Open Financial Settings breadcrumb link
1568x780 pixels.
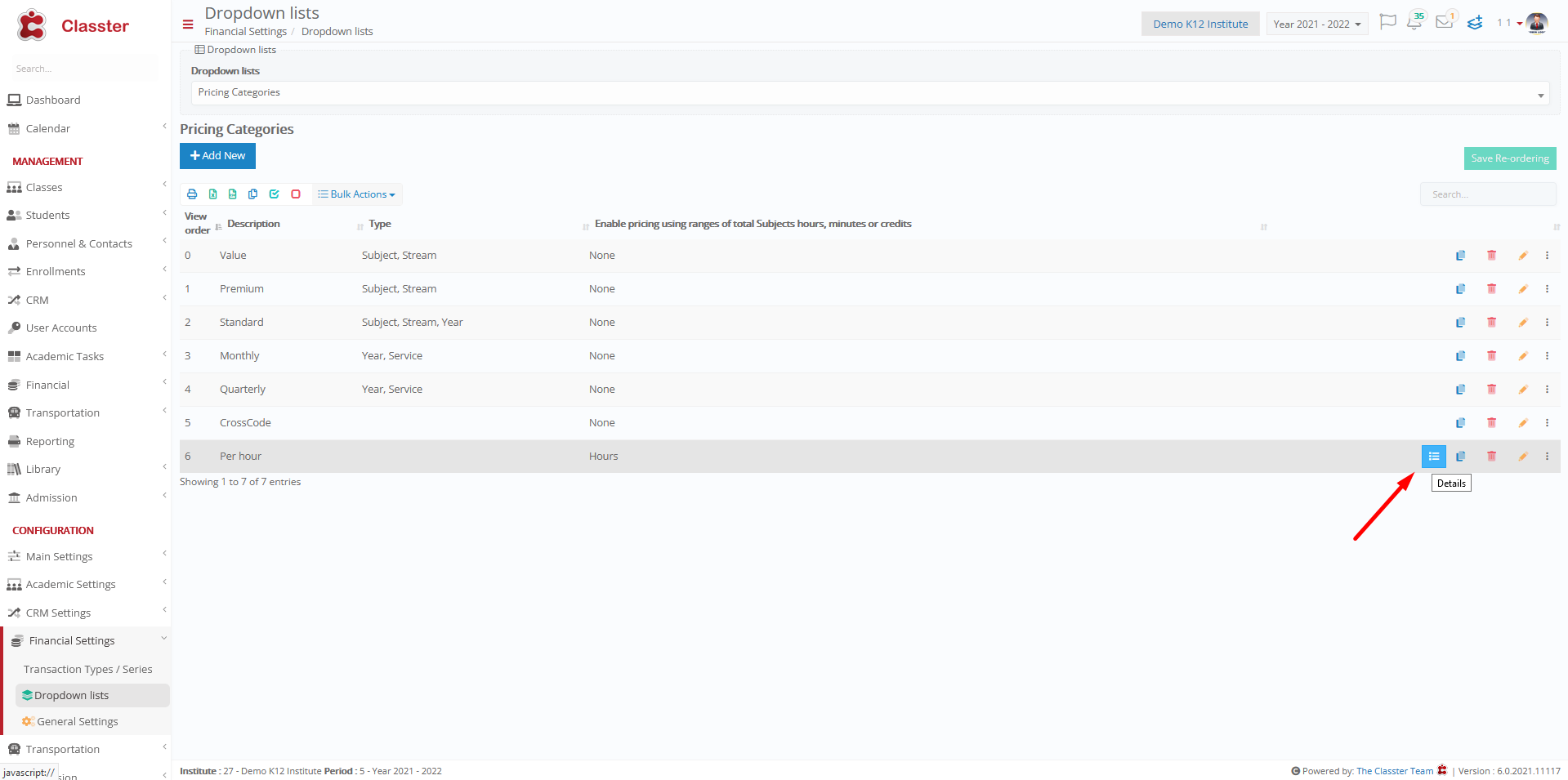245,32
